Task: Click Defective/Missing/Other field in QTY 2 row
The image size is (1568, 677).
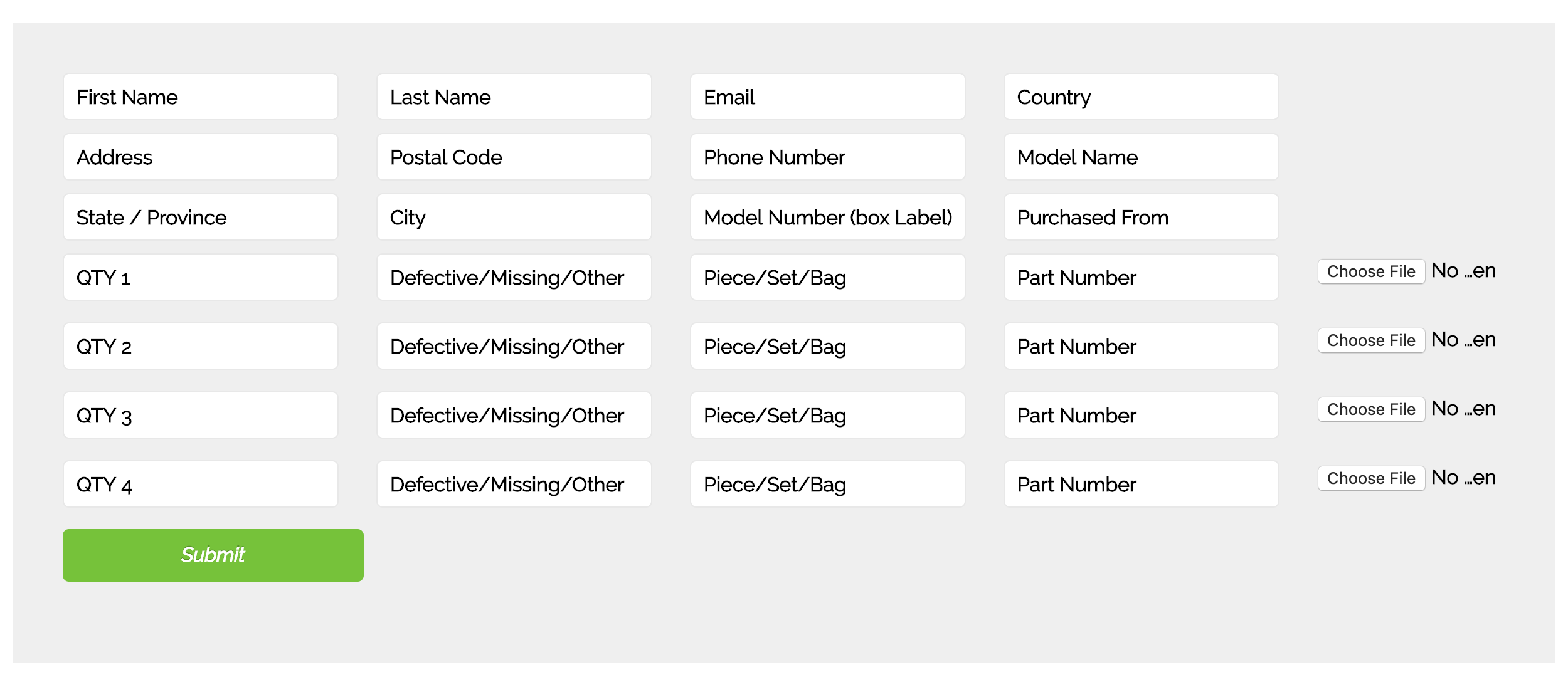Action: pos(514,347)
